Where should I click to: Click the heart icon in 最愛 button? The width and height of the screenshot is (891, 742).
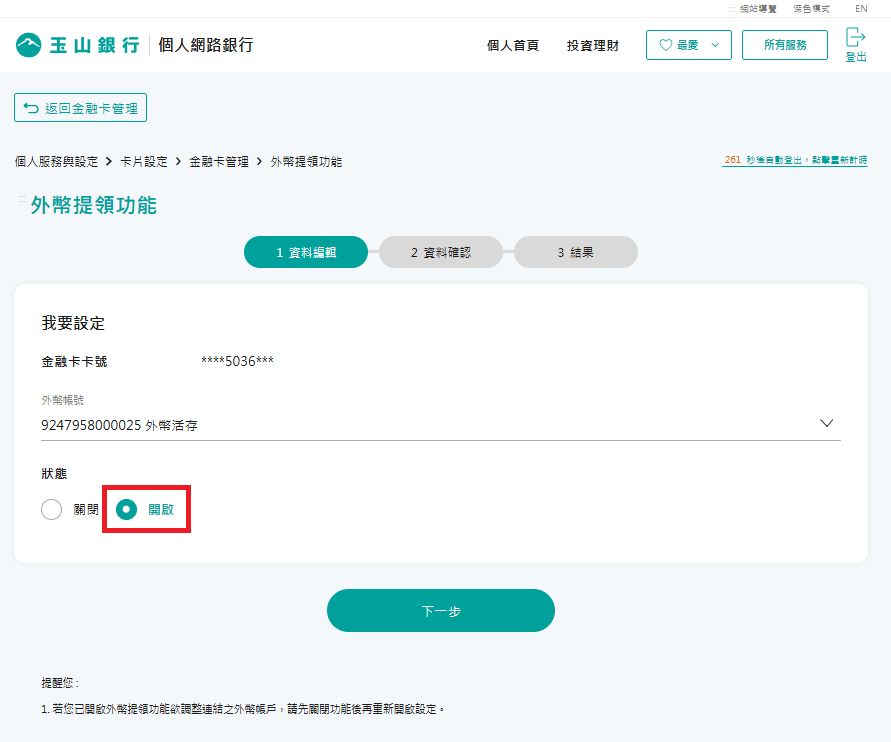click(665, 45)
